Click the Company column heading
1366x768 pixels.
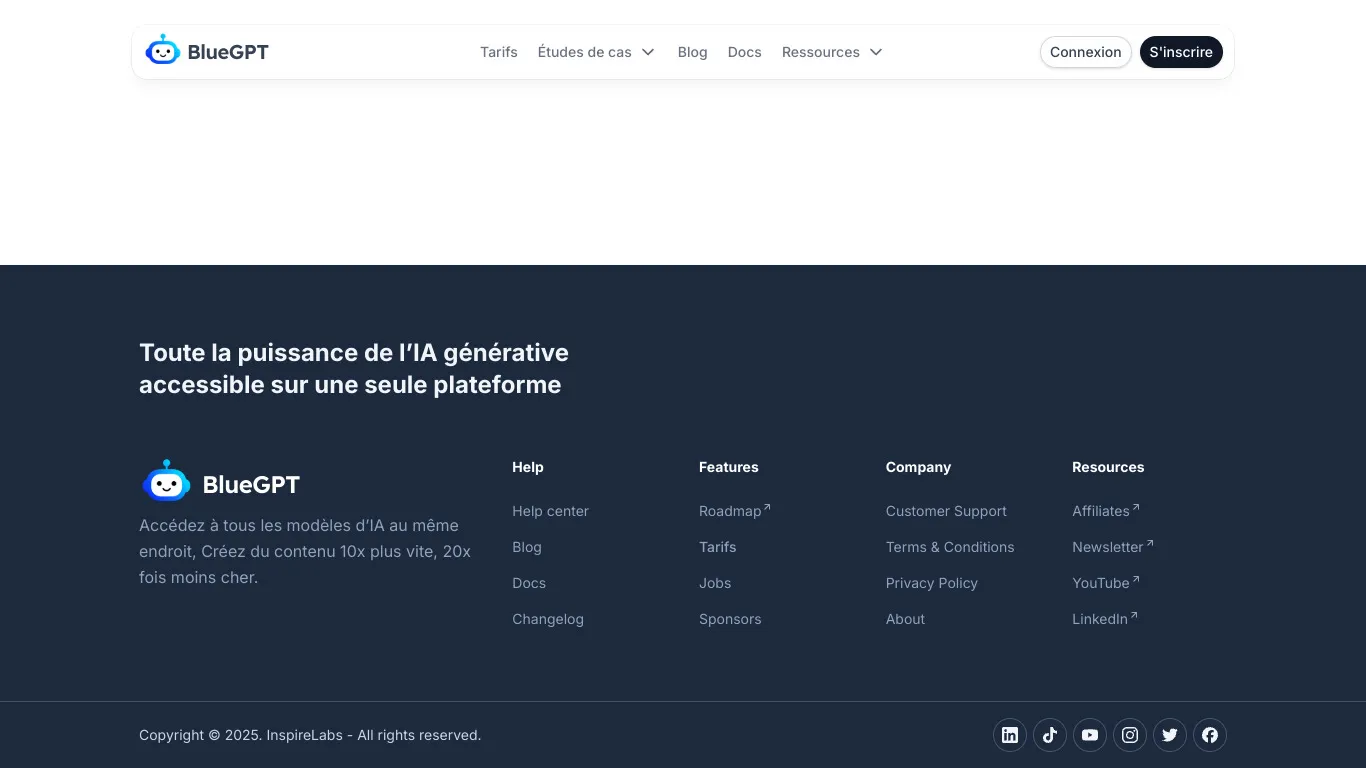coord(918,467)
